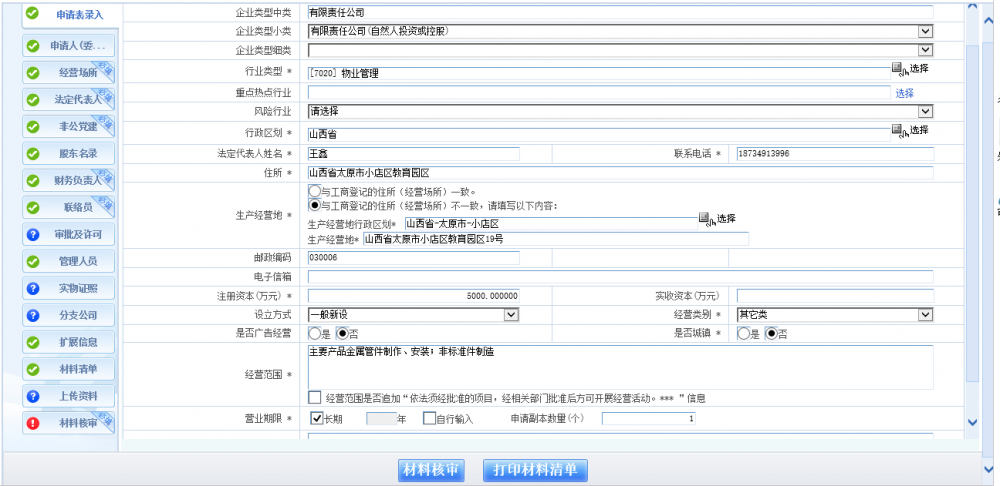Click the green check icon beside 申请表录入

(x=33, y=13)
